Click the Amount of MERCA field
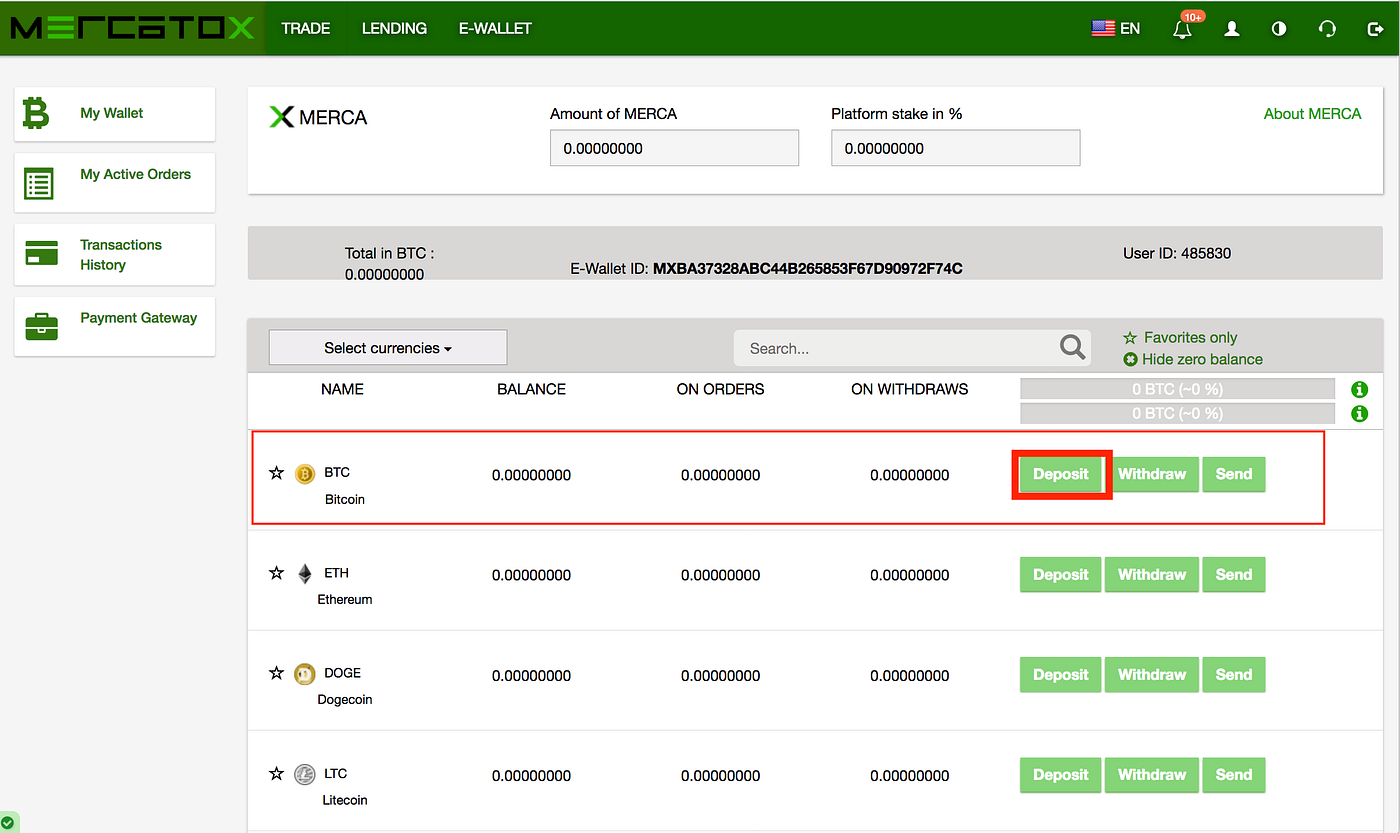Viewport: 1400px width, 833px height. tap(674, 148)
